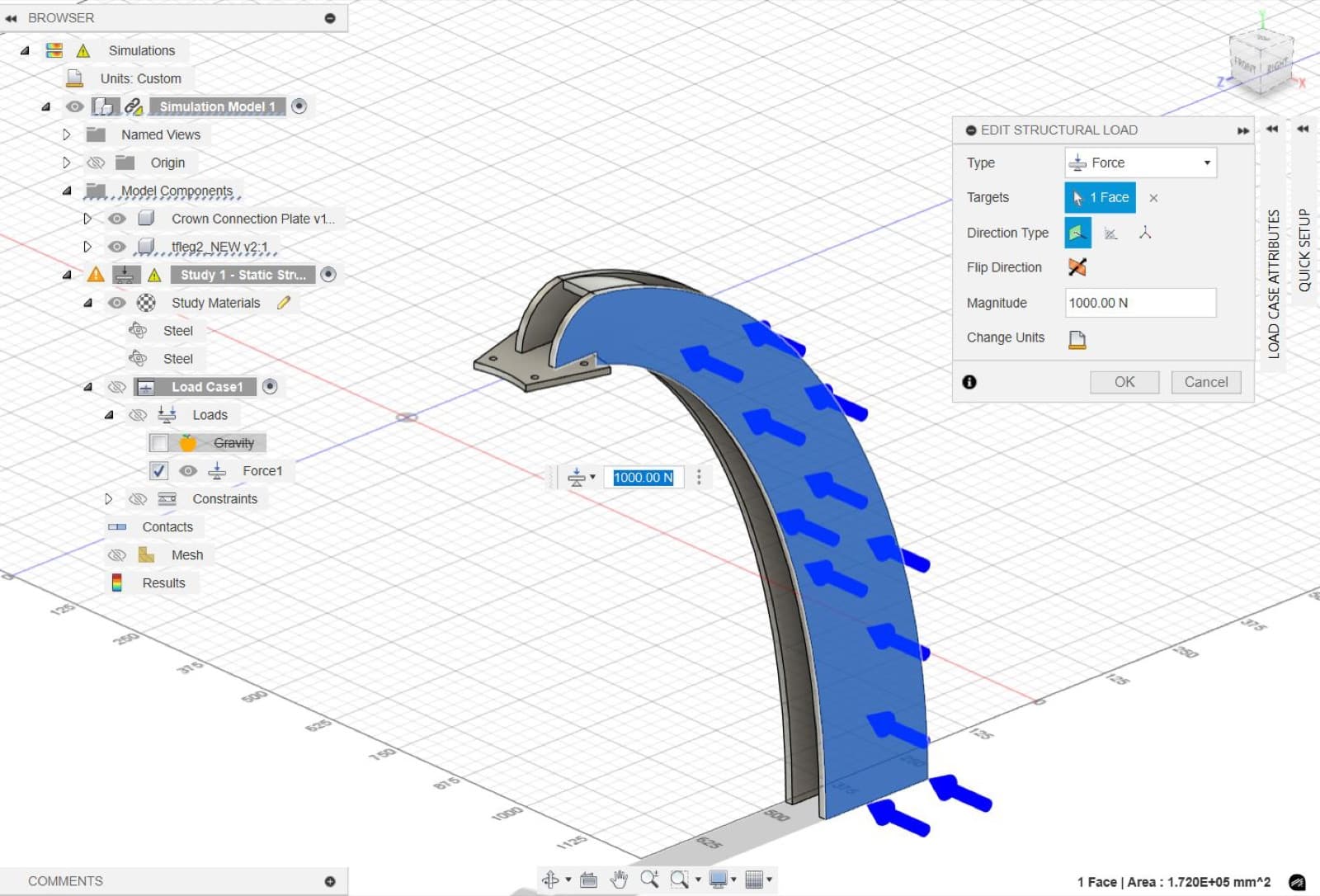This screenshot has width=1320, height=896.
Task: Click the Flip Direction icon
Action: pos(1077,267)
